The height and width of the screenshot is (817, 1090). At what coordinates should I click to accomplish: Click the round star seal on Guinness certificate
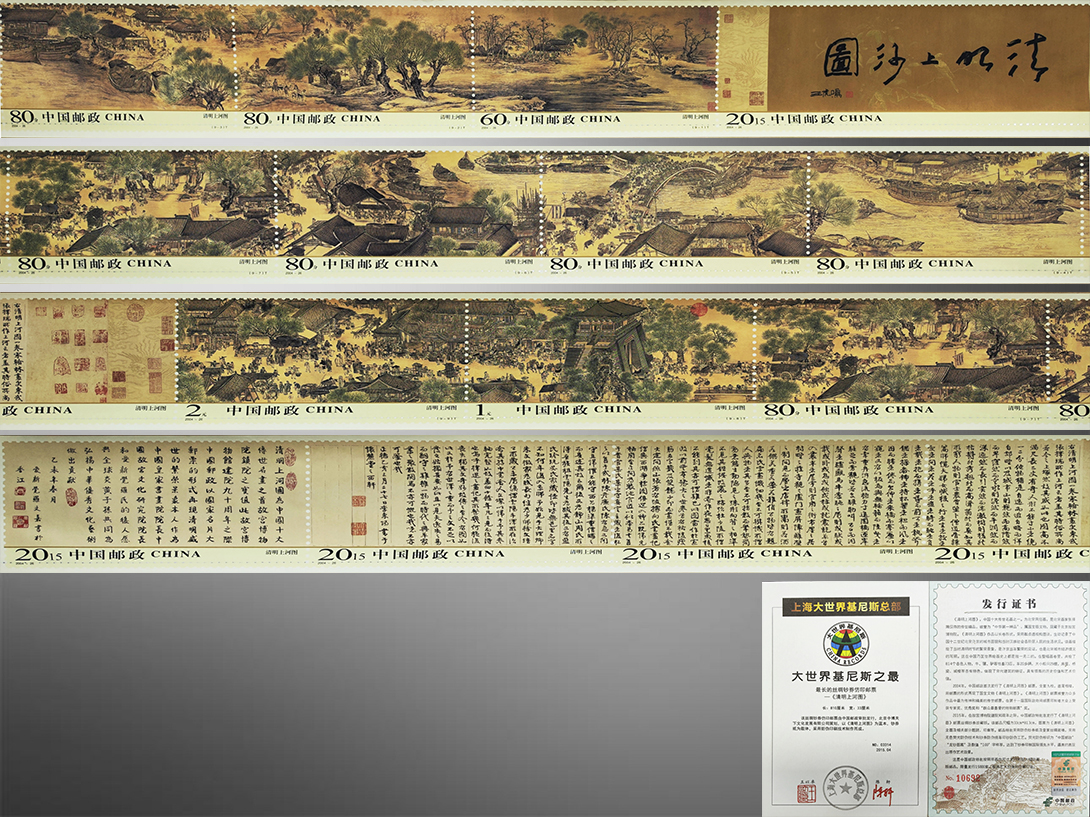(x=845, y=788)
